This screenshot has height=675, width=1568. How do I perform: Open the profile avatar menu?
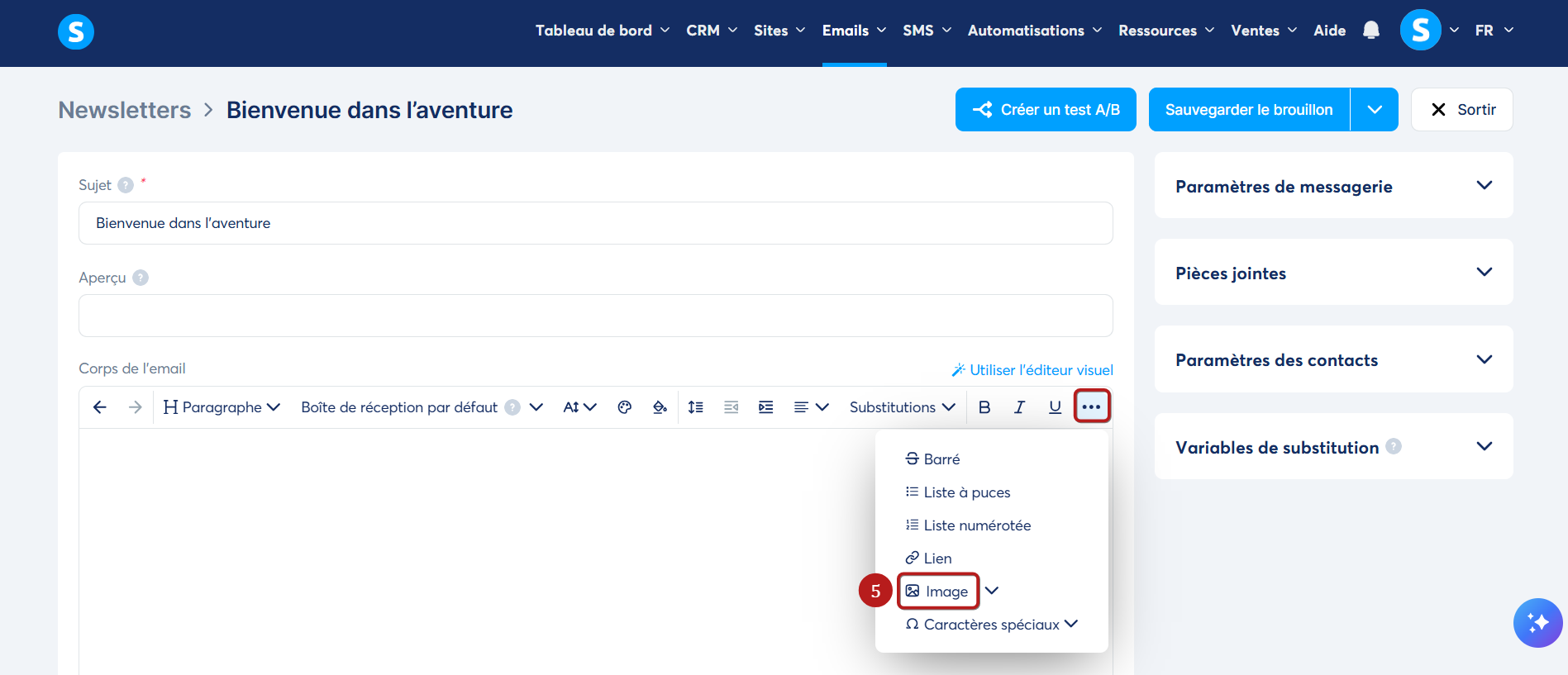(x=1421, y=31)
